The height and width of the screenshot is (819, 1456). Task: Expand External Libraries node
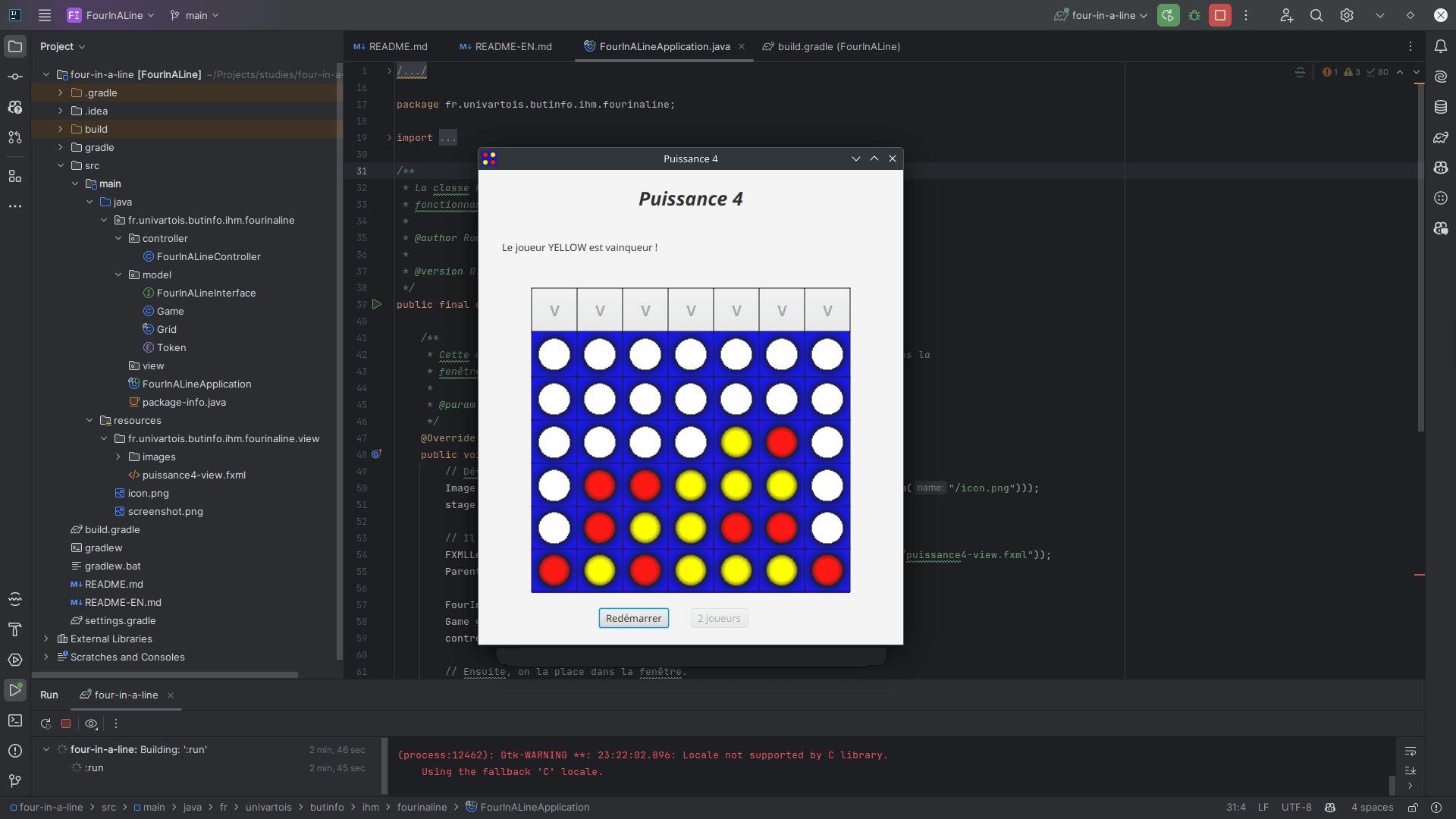[x=46, y=639]
